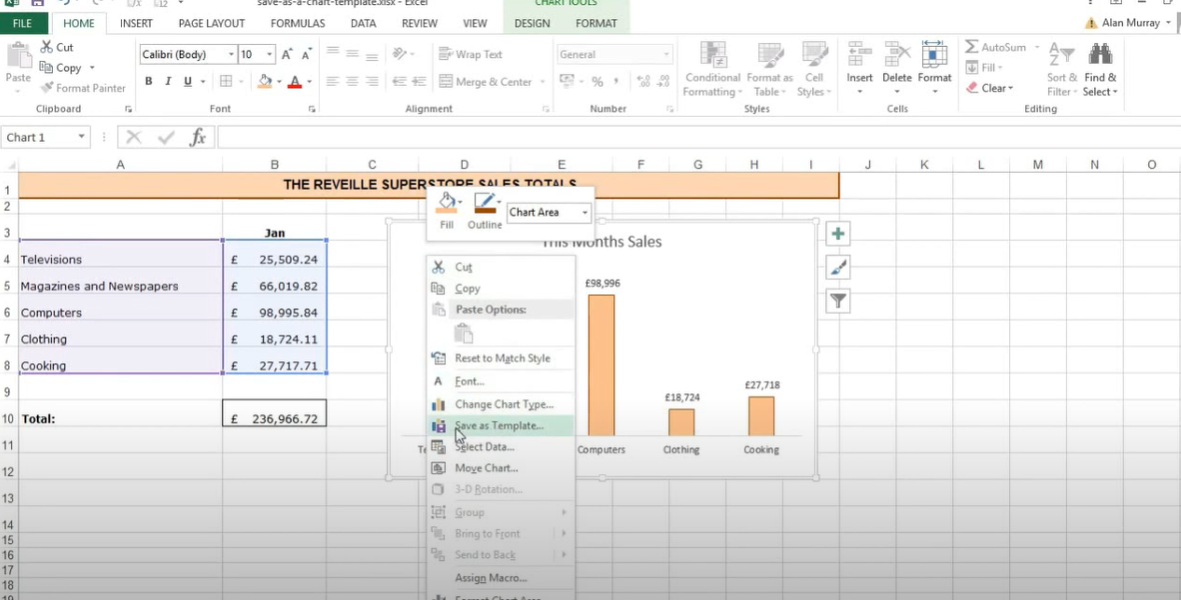The width and height of the screenshot is (1181, 600).
Task: Open Find & Select menu
Action: pyautogui.click(x=1100, y=69)
